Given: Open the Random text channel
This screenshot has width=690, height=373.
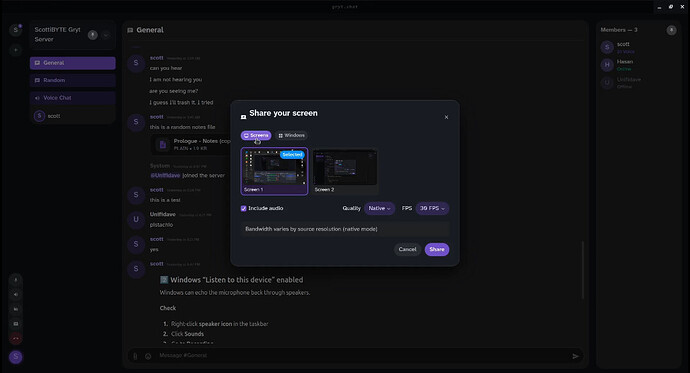Looking at the screenshot, I should 73,80.
